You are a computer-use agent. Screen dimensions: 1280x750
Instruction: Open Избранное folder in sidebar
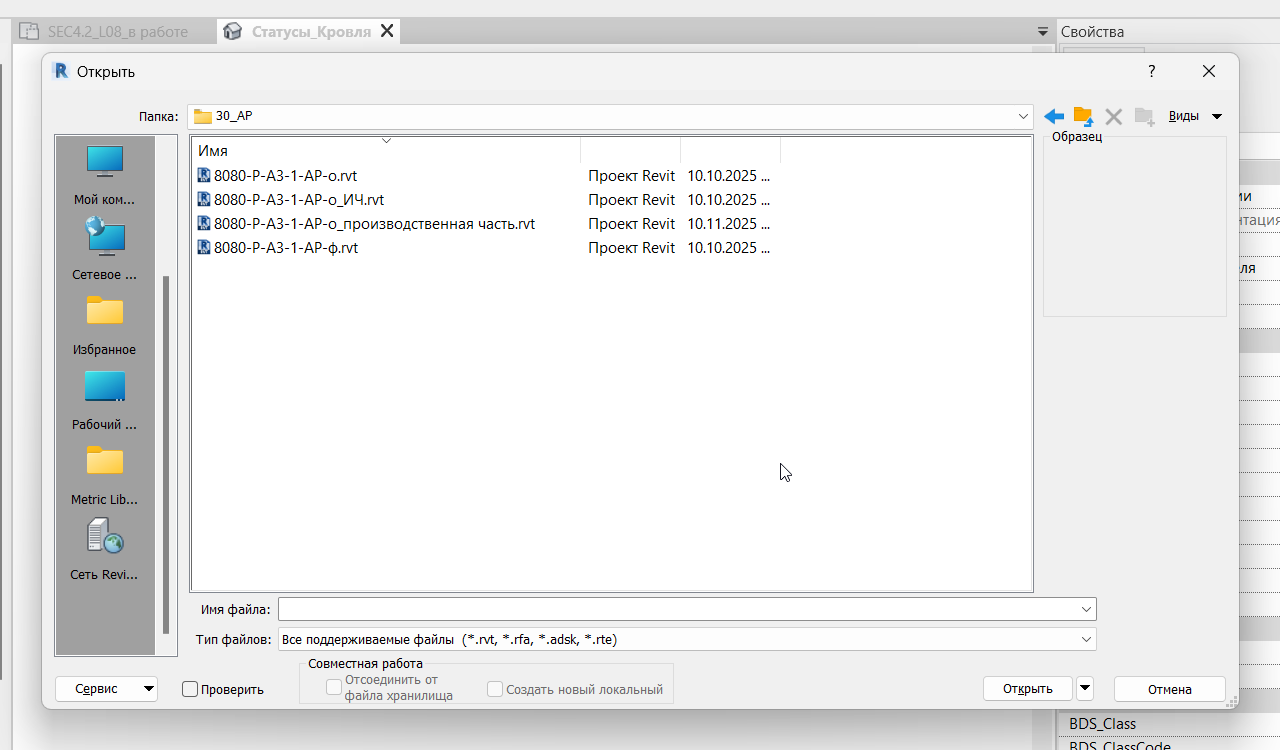pos(104,325)
